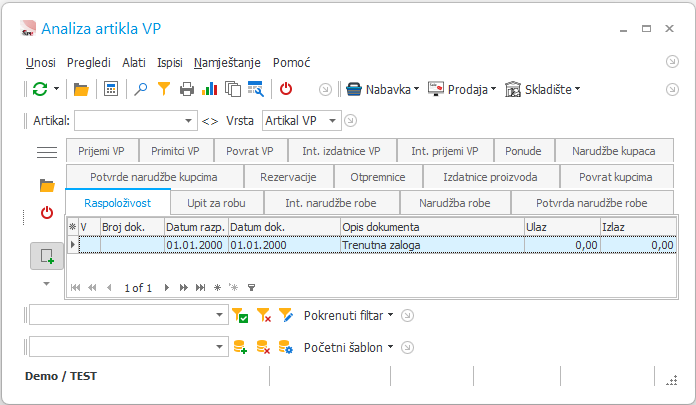Select the Raspoloživost tab

tap(118, 203)
